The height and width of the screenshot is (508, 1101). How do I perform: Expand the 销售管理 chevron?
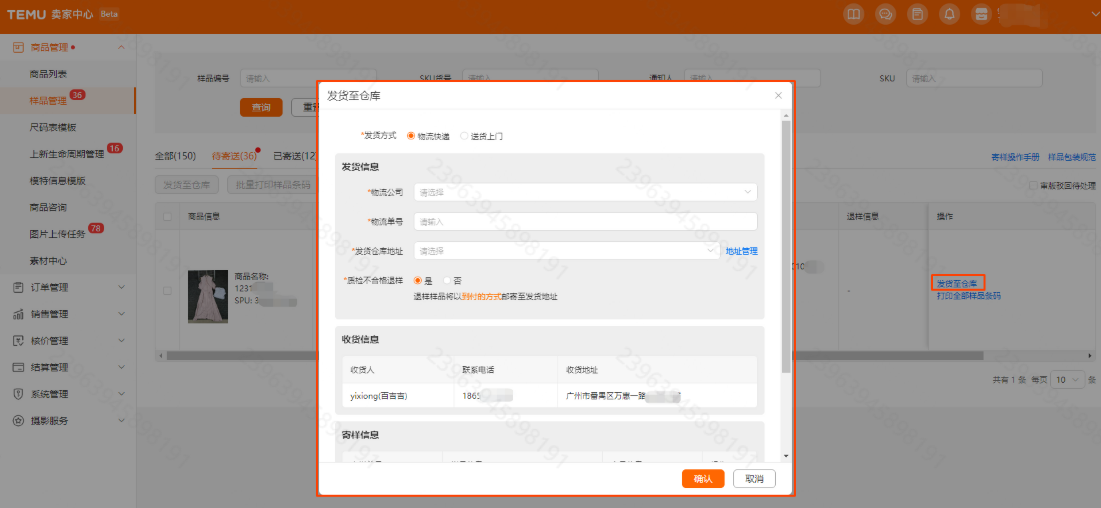coord(121,314)
